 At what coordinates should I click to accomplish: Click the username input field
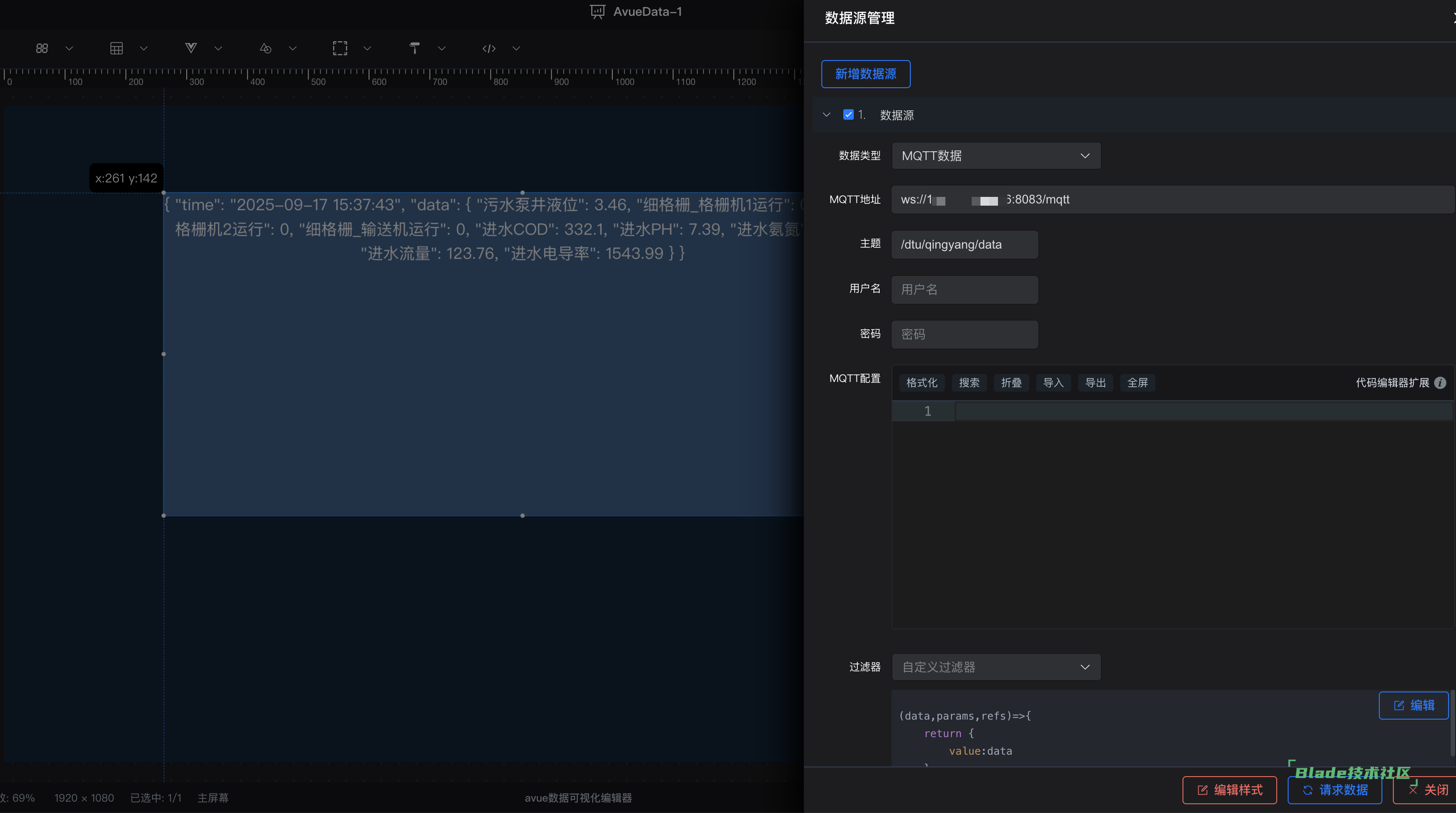pyautogui.click(x=964, y=289)
